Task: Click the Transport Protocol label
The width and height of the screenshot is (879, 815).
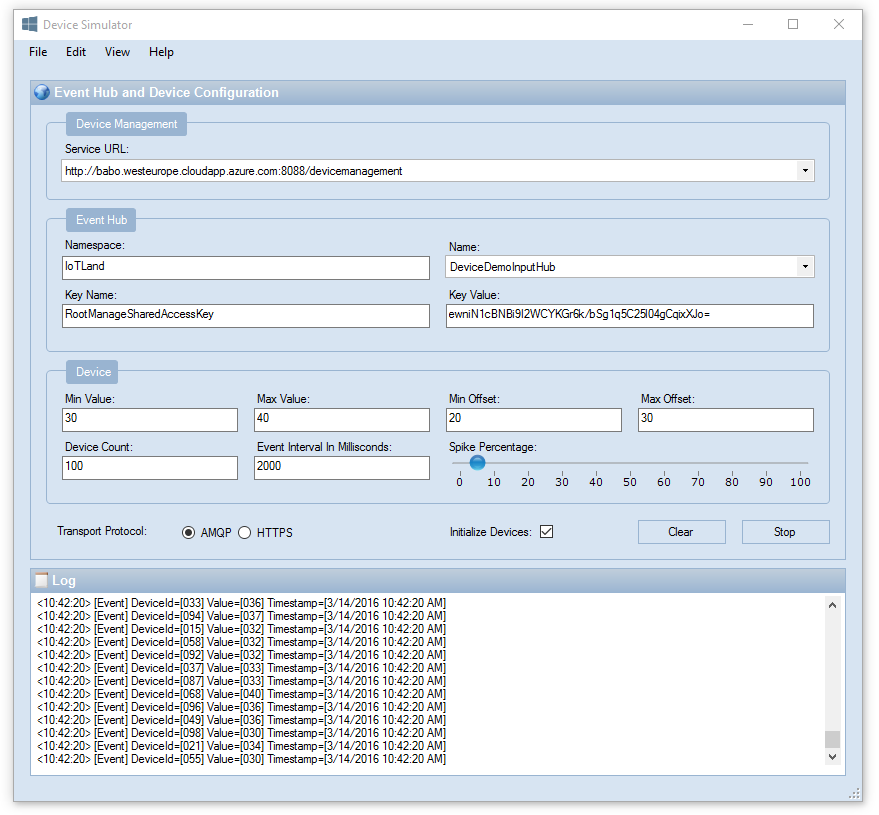Action: click(x=102, y=531)
